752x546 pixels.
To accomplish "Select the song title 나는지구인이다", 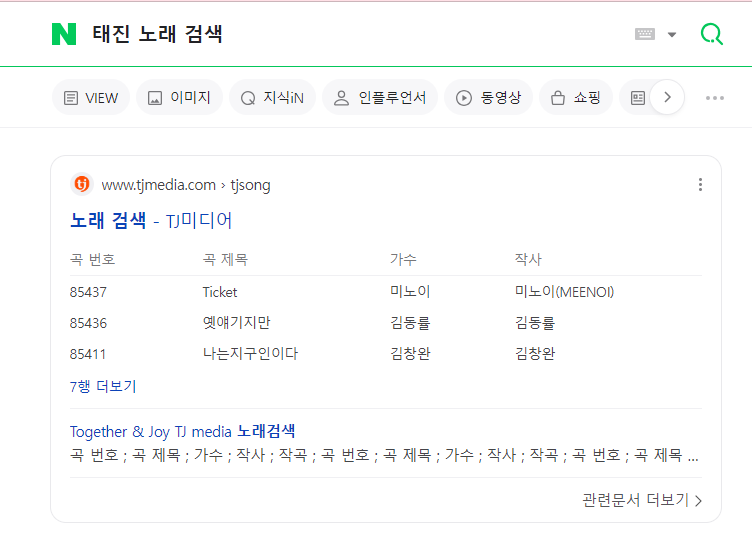I will [250, 354].
